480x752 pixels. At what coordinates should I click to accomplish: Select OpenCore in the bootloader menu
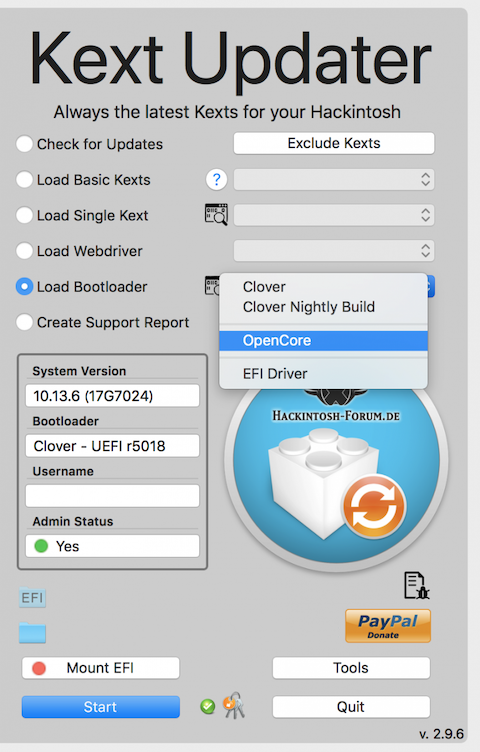point(323,341)
